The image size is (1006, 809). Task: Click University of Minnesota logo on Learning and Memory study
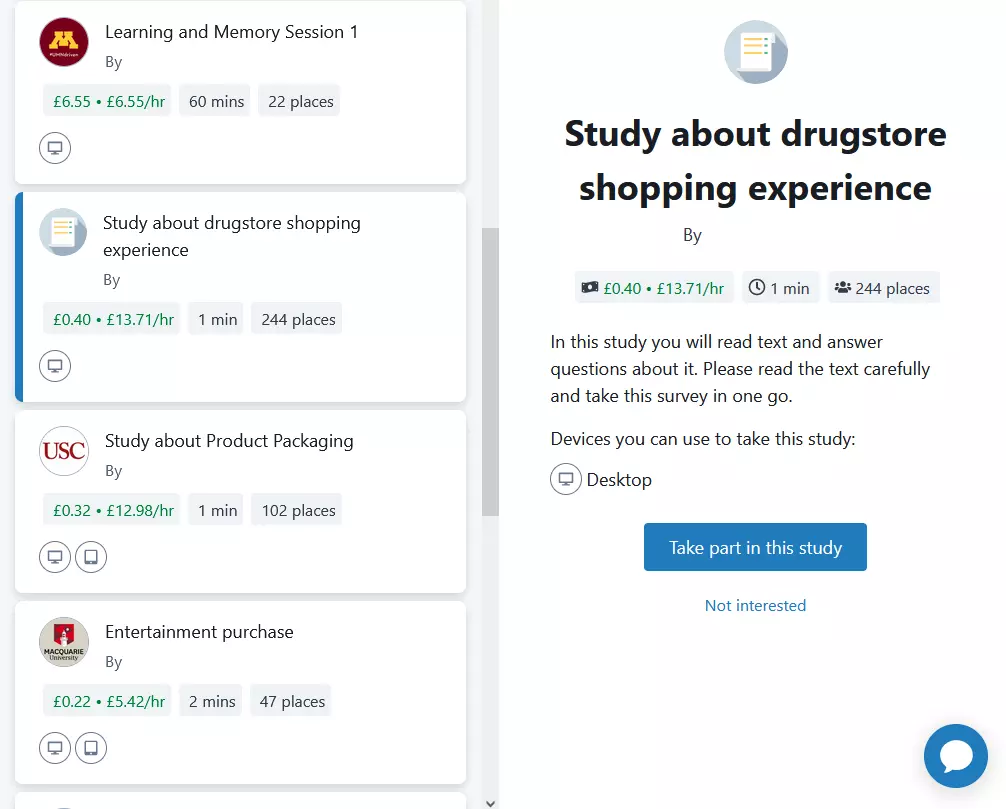pos(64,42)
